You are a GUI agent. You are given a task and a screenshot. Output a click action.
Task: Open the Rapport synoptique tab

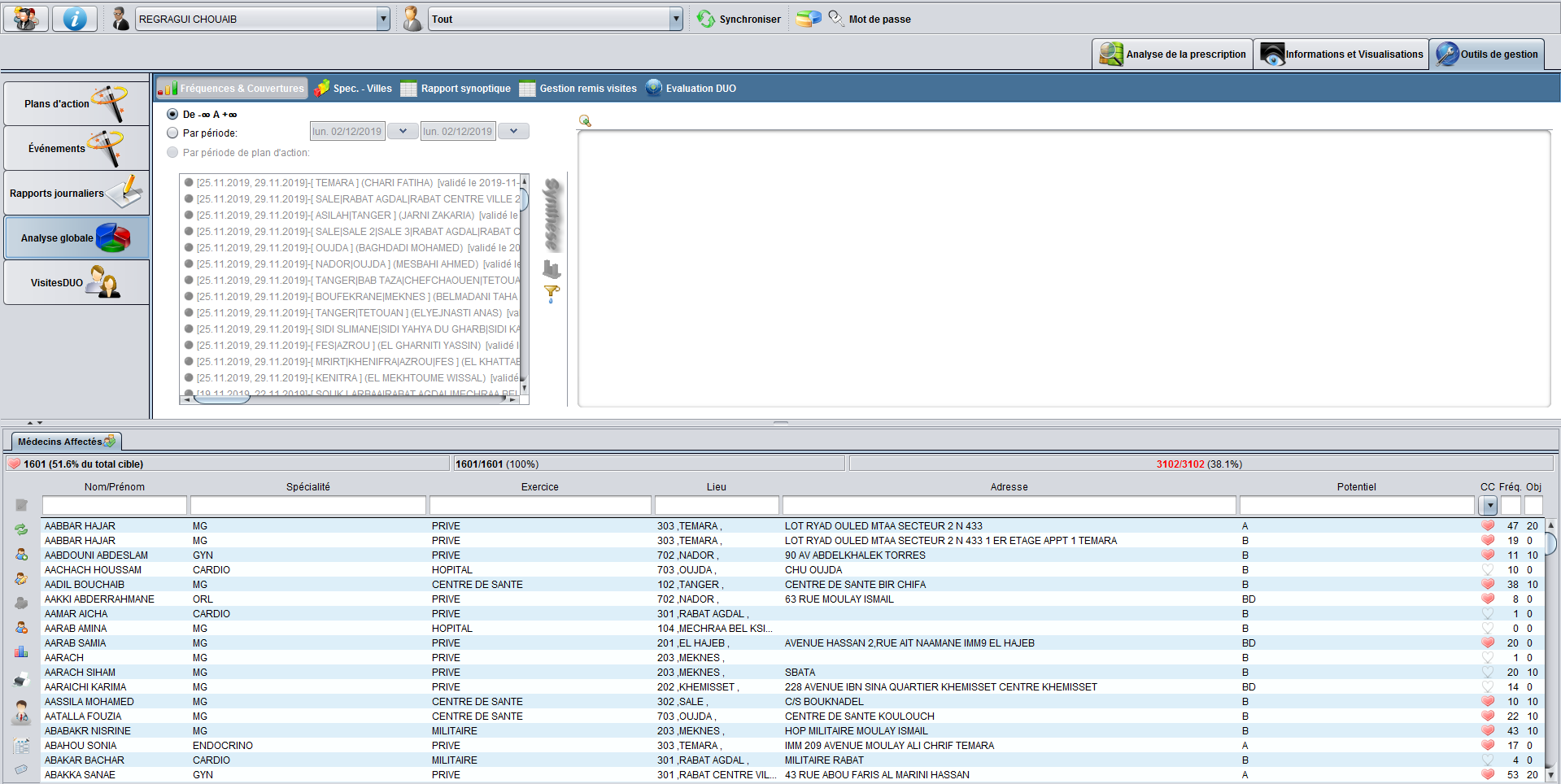tap(456, 89)
